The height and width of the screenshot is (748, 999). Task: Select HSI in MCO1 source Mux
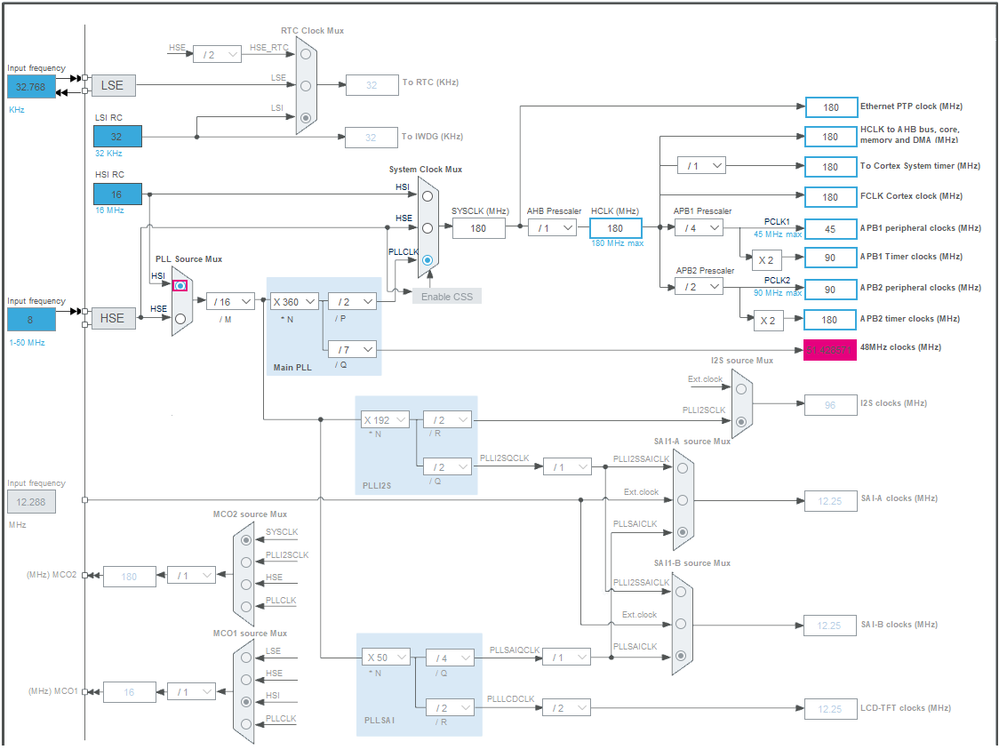(246, 702)
